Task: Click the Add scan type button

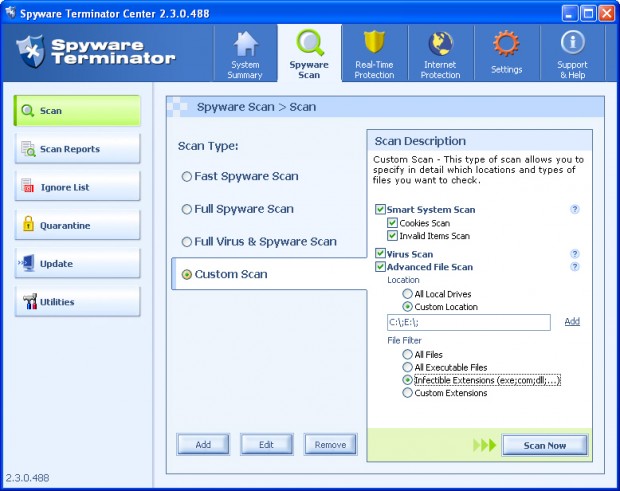Action: click(203, 444)
